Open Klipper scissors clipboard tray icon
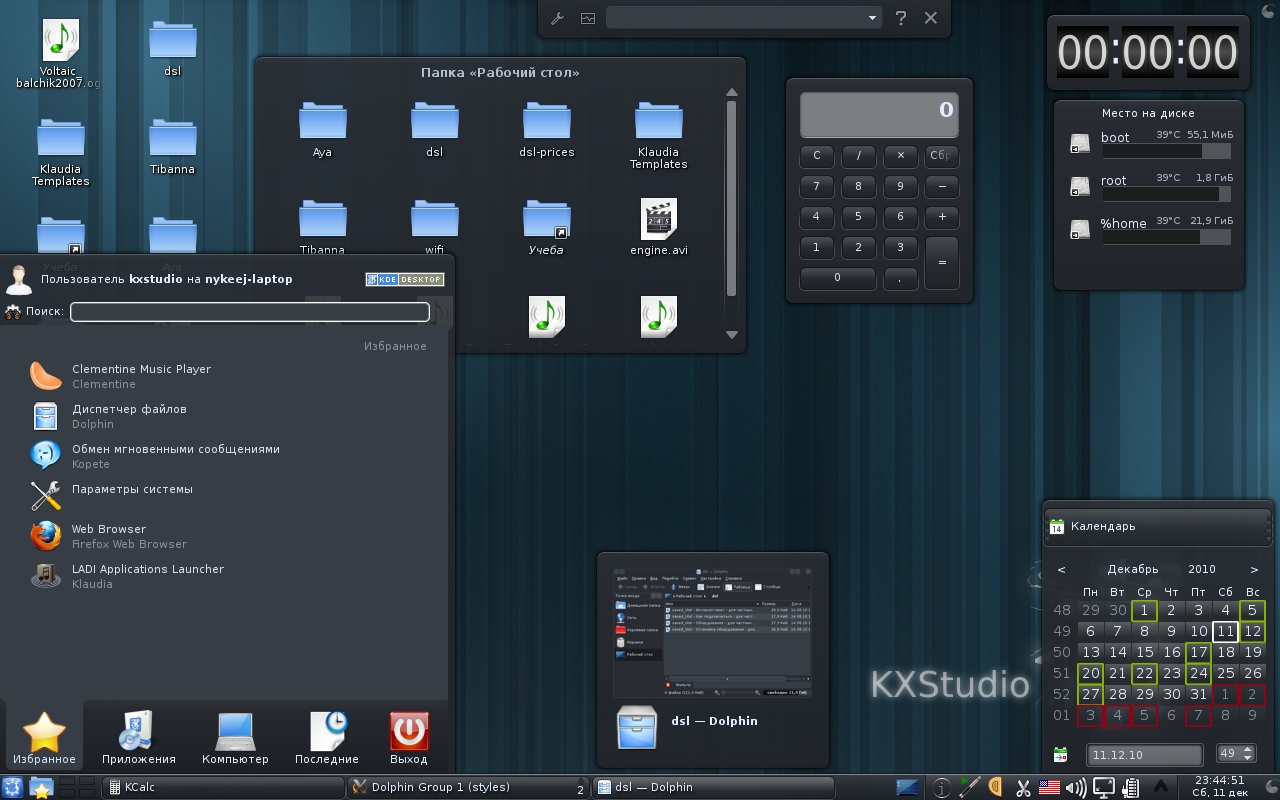This screenshot has width=1280, height=800. tap(1022, 788)
